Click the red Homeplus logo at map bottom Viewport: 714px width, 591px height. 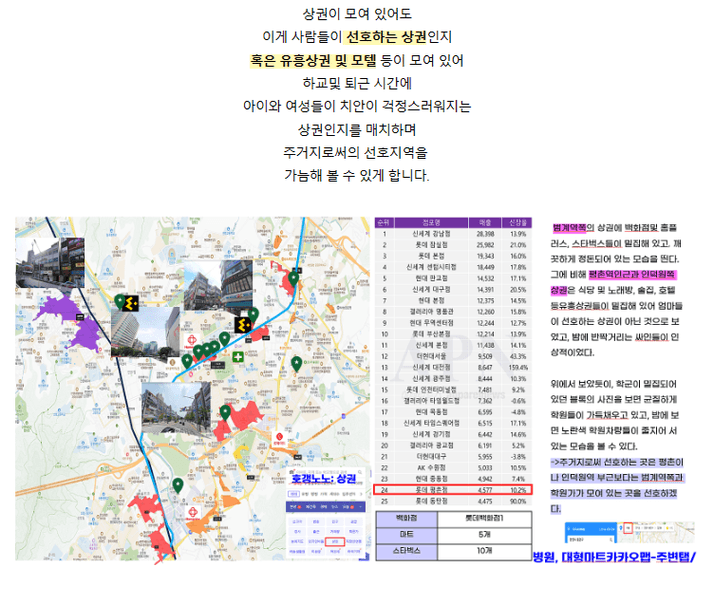[193, 514]
